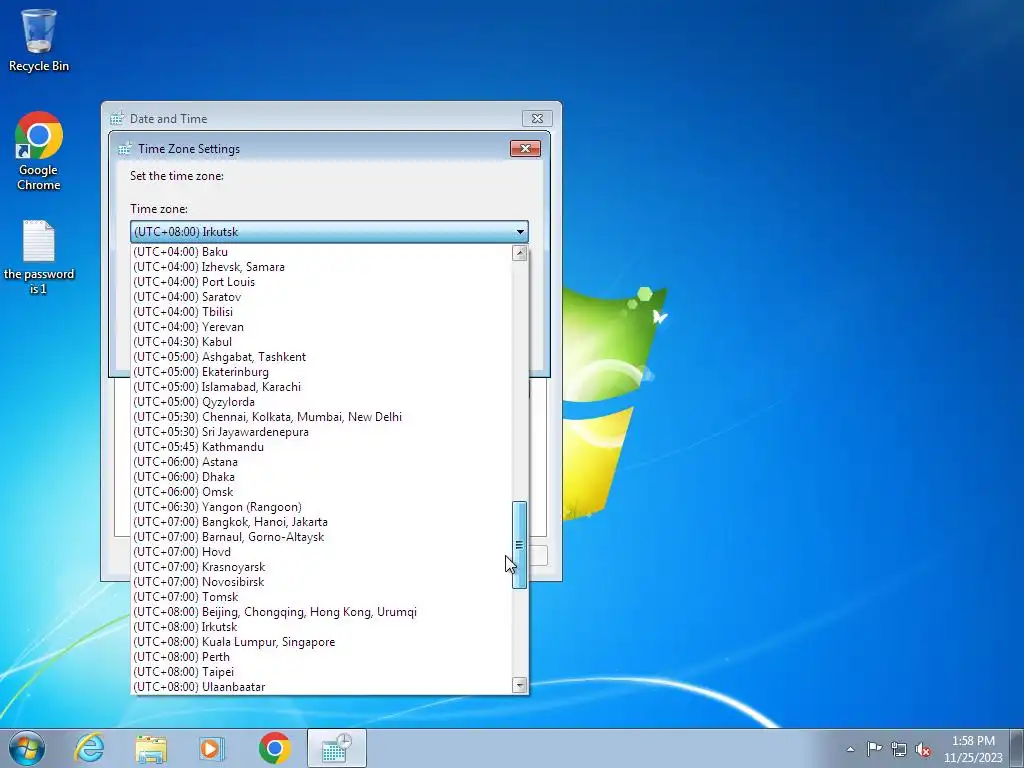Pick (UTC+06:00) Dhaka

pos(321,477)
